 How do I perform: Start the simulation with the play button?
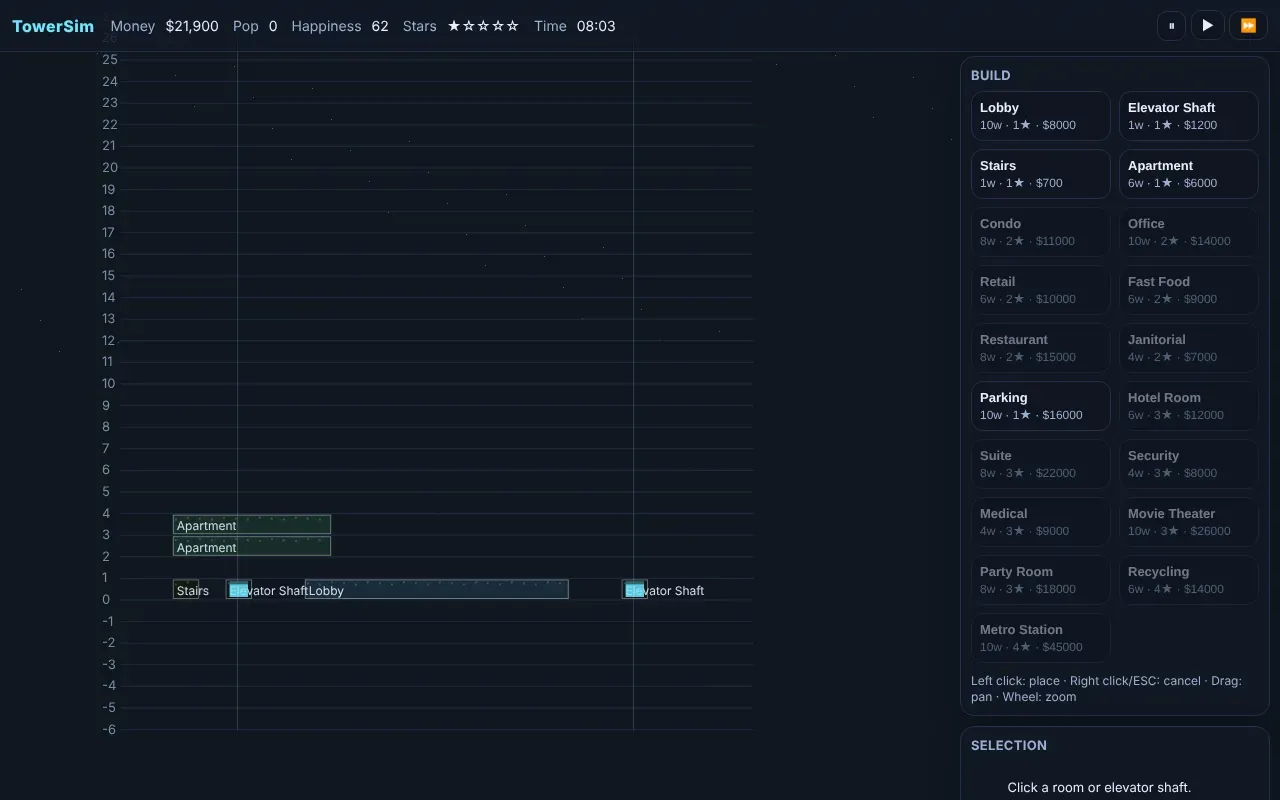1207,25
